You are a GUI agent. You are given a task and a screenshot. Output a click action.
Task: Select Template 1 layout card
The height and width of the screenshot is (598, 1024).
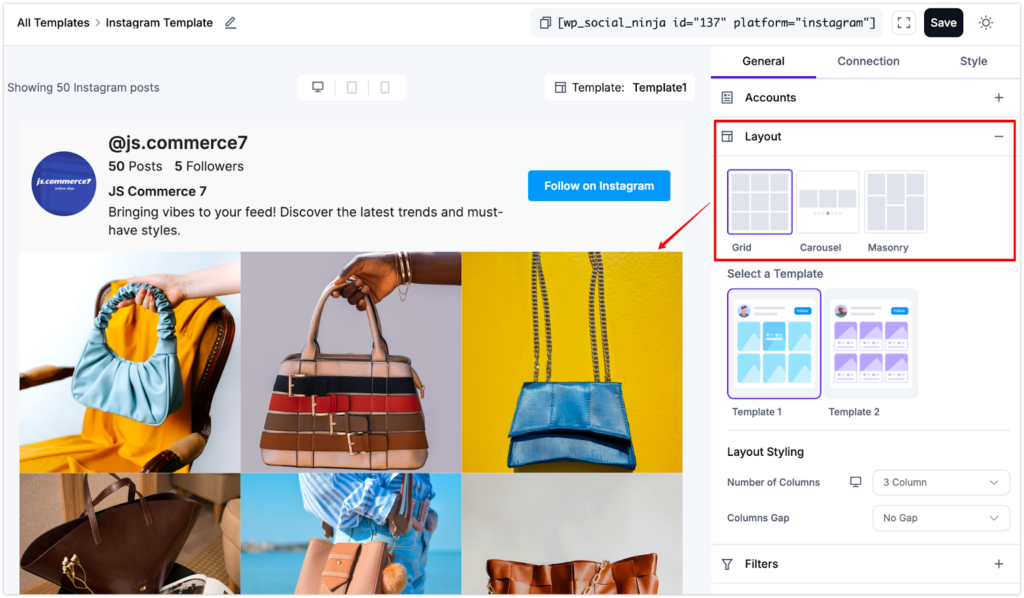pos(772,343)
